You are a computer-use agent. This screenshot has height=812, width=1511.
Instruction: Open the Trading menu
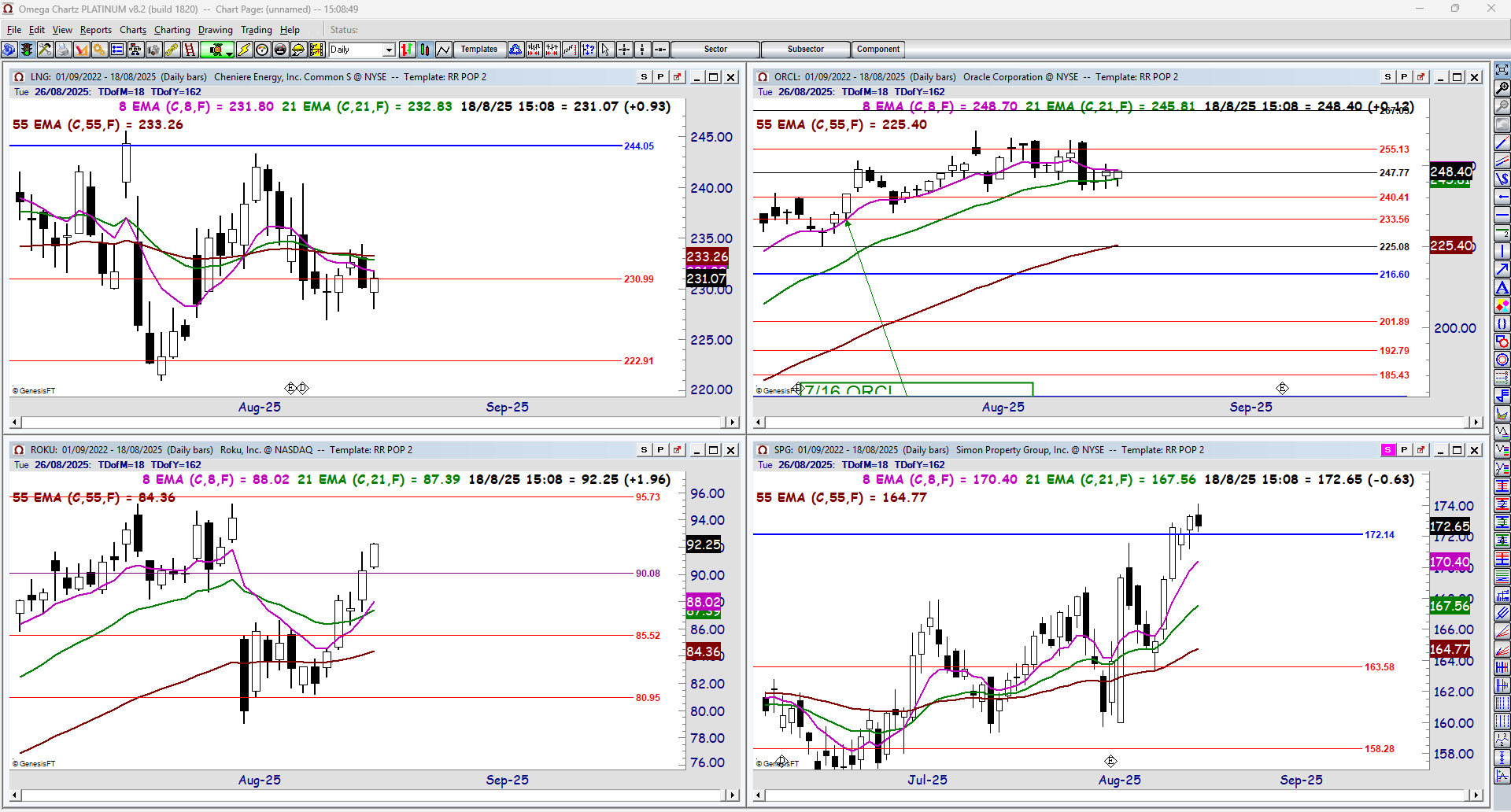pyautogui.click(x=257, y=30)
